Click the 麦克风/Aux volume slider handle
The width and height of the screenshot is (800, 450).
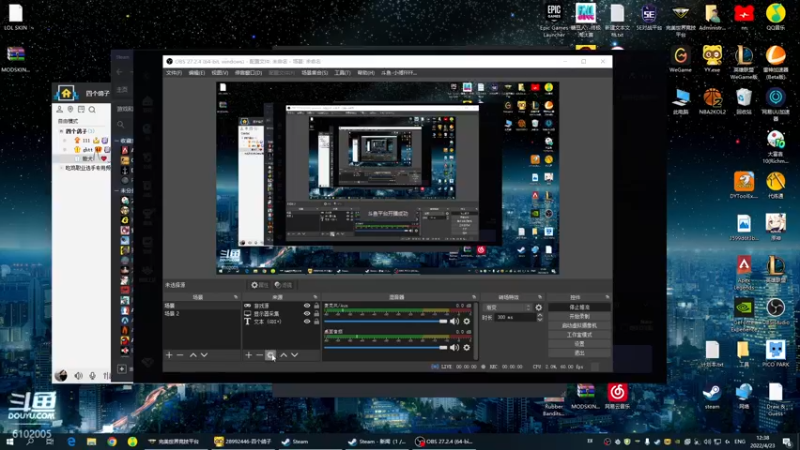point(443,321)
